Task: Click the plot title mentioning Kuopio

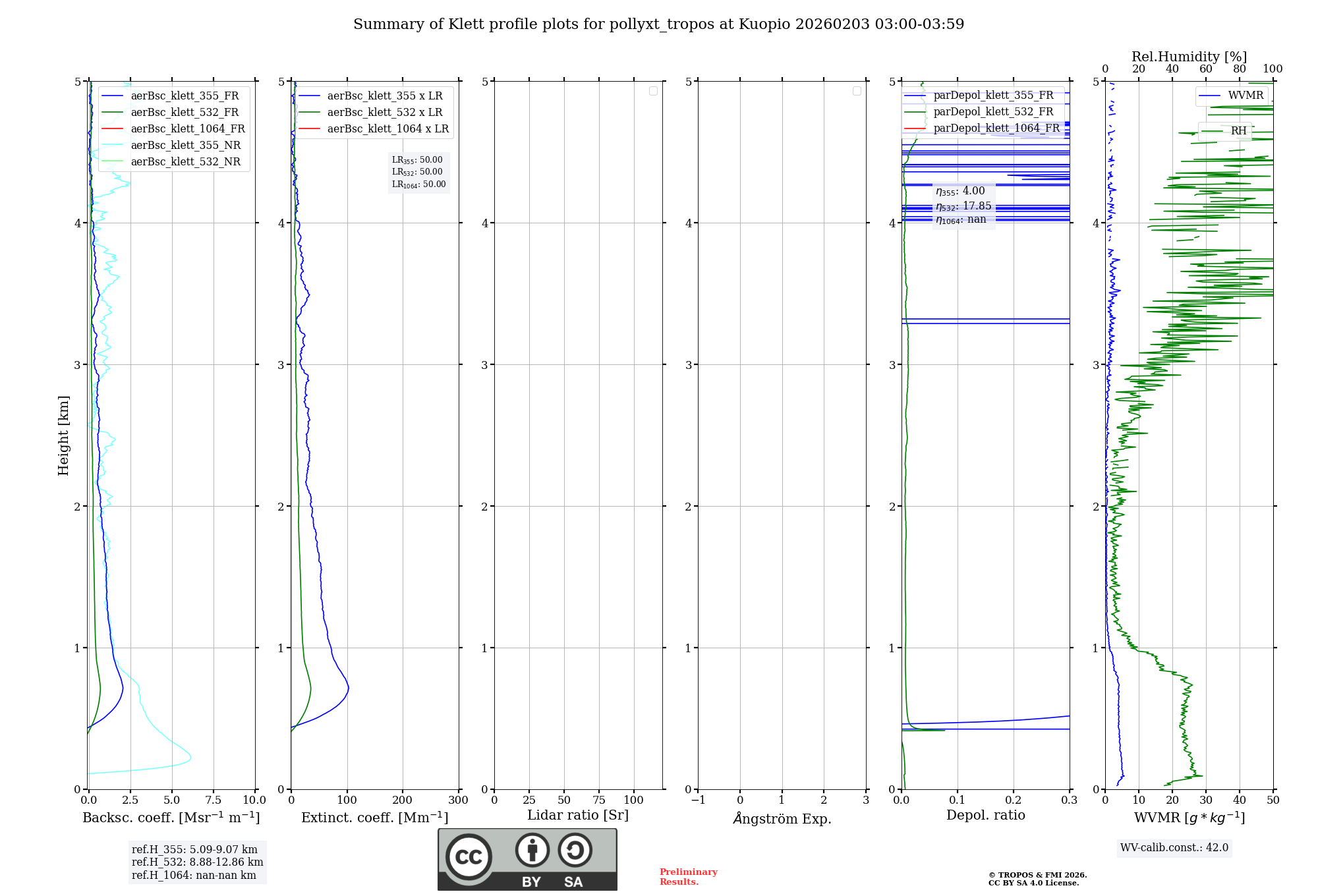Action: tap(658, 24)
